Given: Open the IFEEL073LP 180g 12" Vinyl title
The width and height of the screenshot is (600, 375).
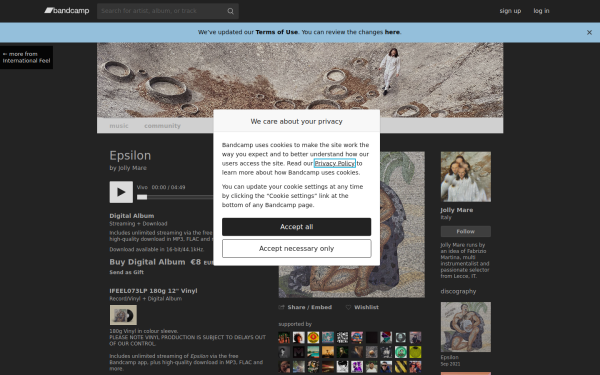Looking at the screenshot, I should coord(153,291).
